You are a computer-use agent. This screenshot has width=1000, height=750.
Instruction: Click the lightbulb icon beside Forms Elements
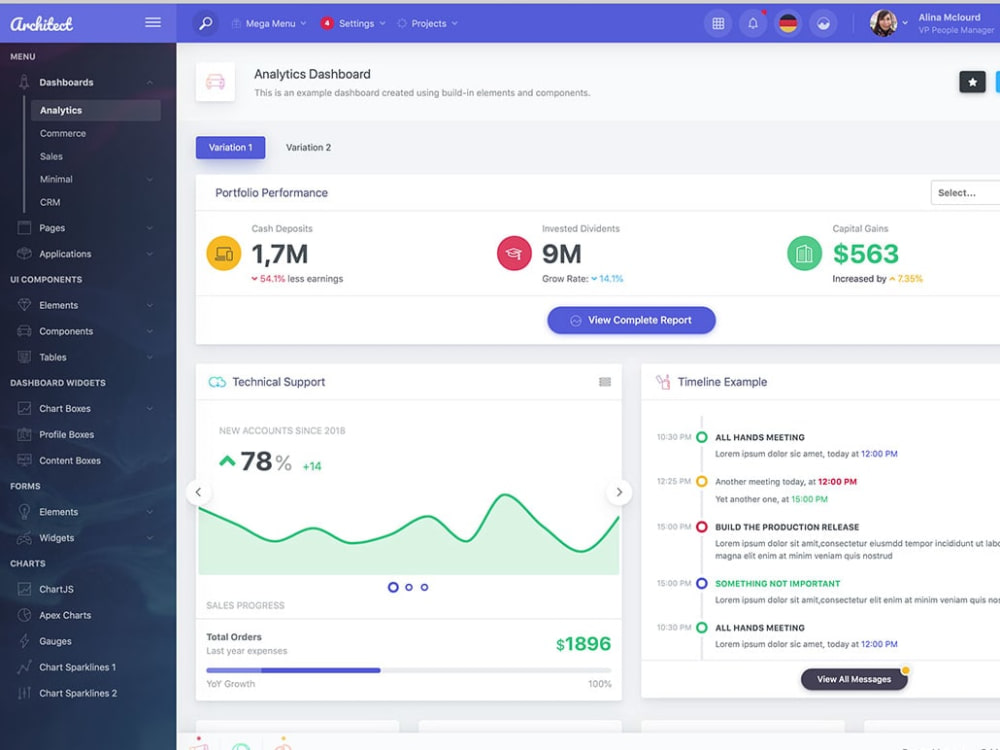pos(24,511)
